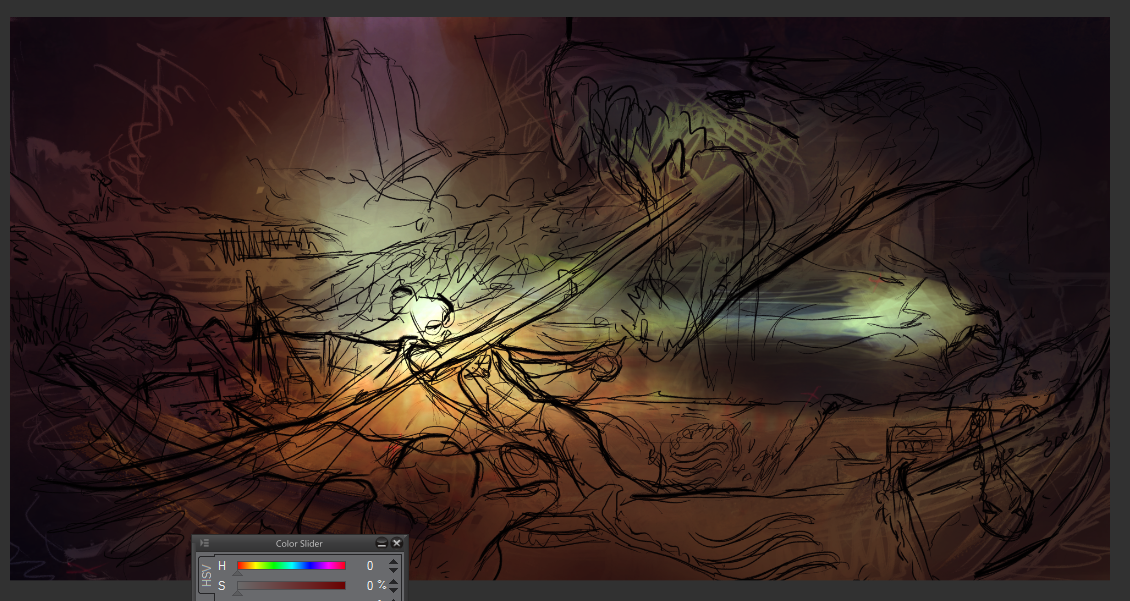Click the saturation slider triangle handle
Image resolution: width=1130 pixels, height=601 pixels.
pyautogui.click(x=238, y=593)
